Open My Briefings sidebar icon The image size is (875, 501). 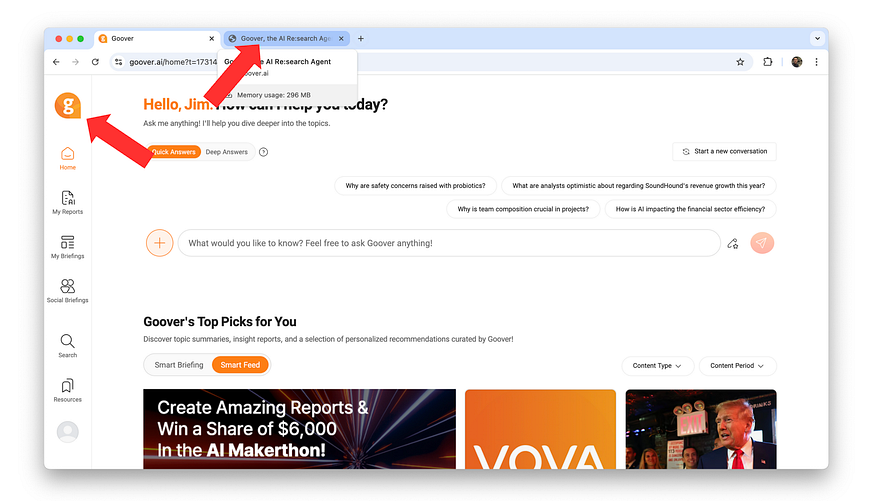pos(68,247)
